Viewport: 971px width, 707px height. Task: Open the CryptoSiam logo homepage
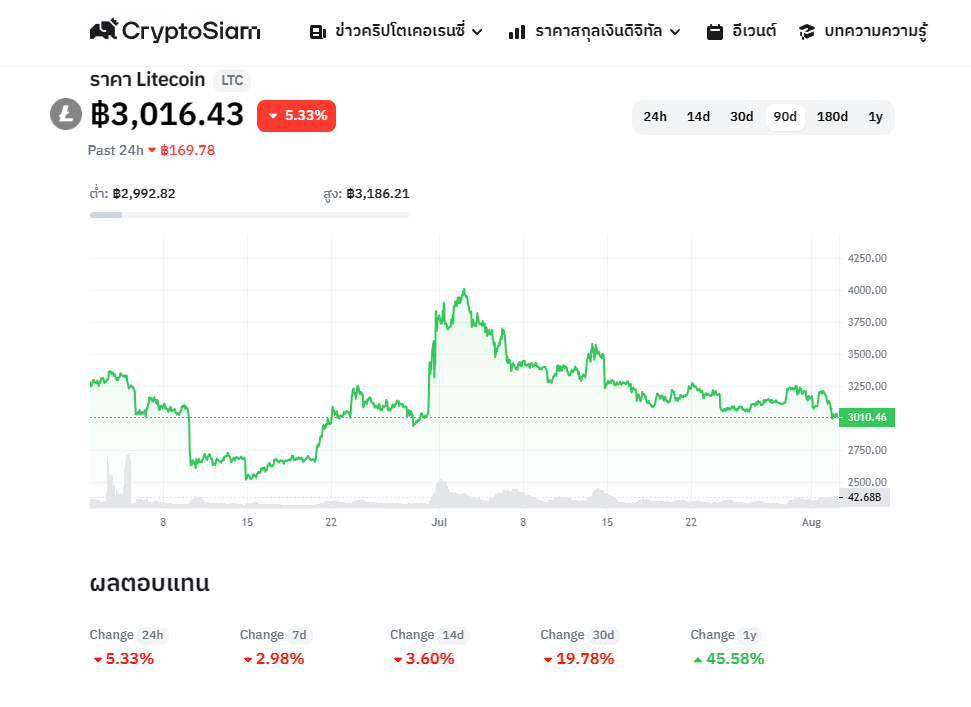click(x=175, y=30)
